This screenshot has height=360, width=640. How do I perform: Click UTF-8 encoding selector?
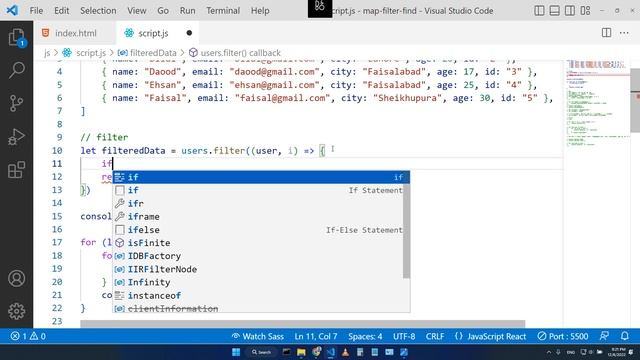[x=404, y=336]
